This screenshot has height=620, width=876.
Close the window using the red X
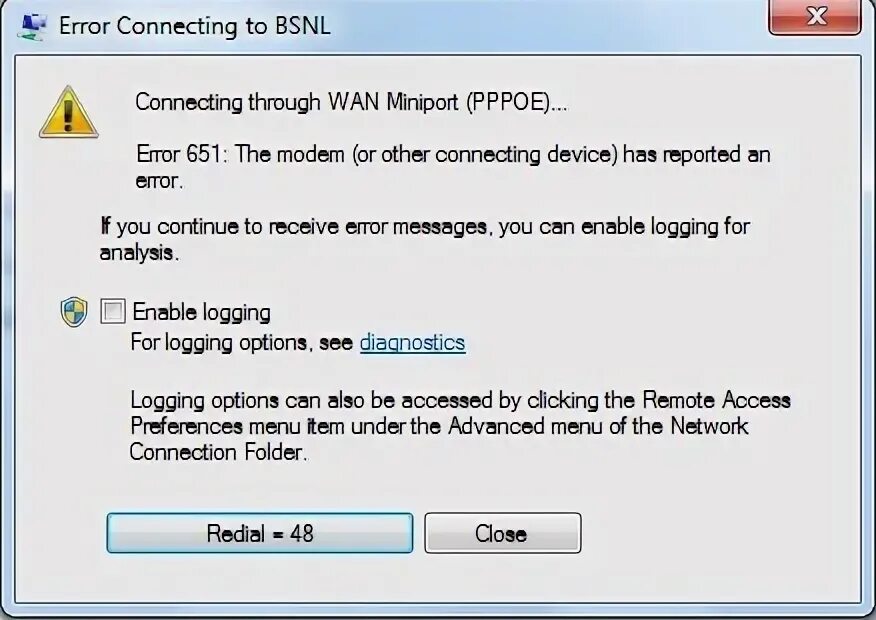point(815,17)
